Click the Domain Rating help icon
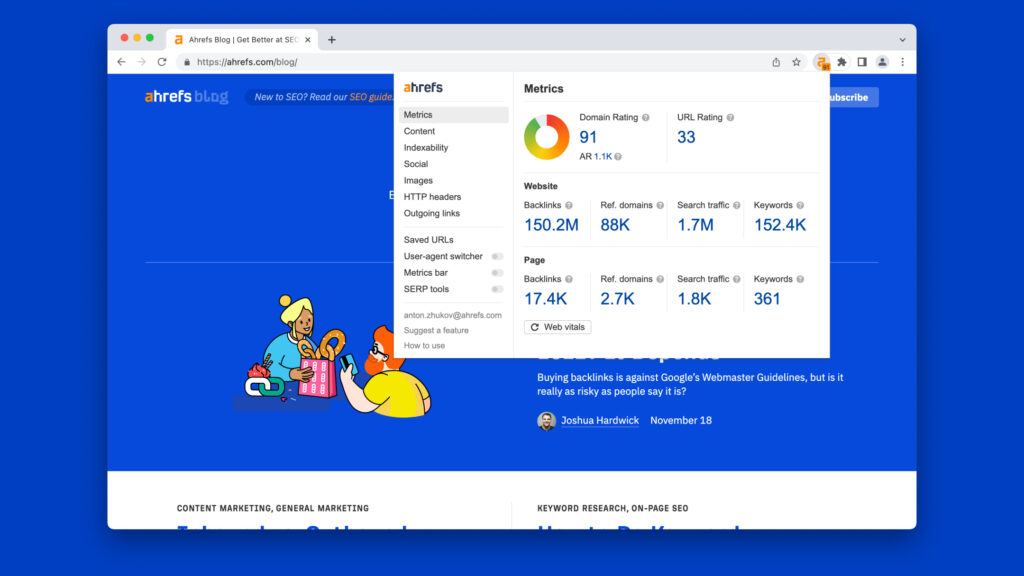The height and width of the screenshot is (576, 1024). [645, 118]
